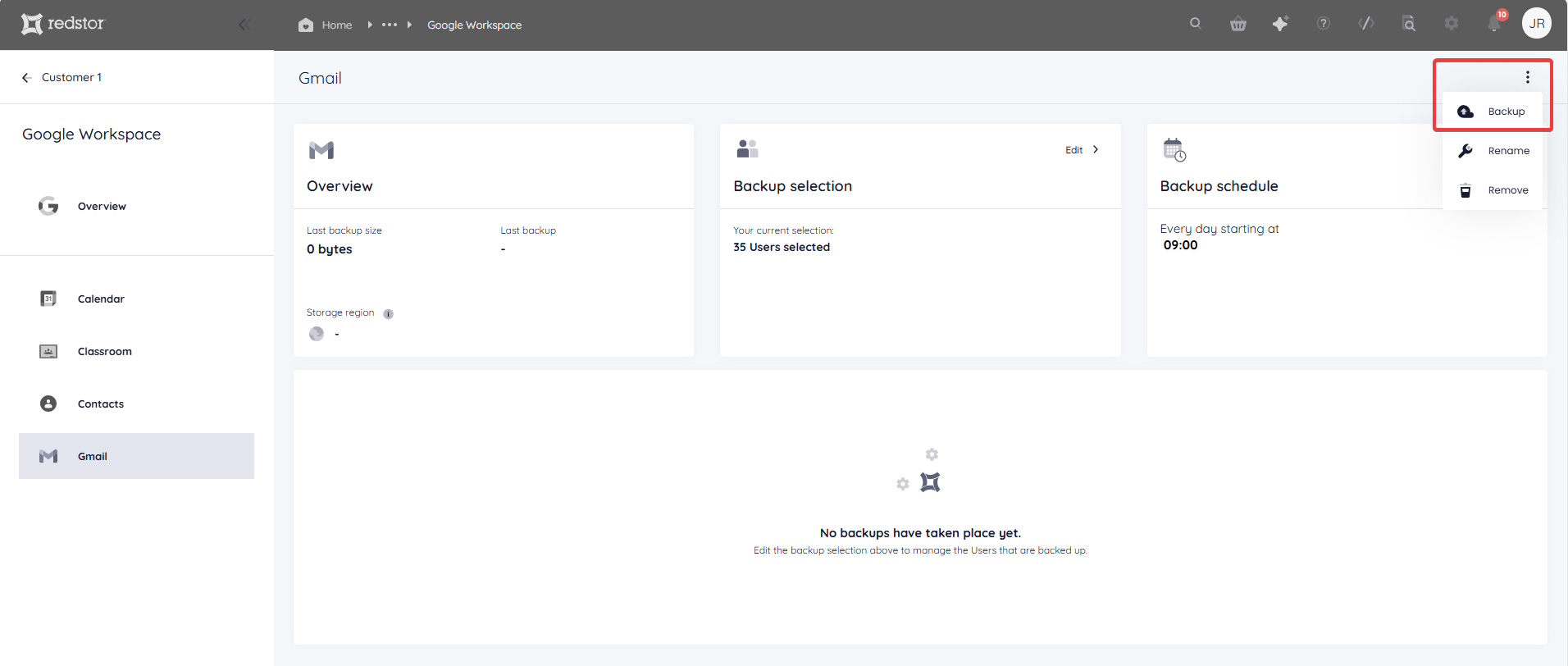The width and height of the screenshot is (1568, 666).
Task: Click the trash Remove icon in menu
Action: 1465,190
